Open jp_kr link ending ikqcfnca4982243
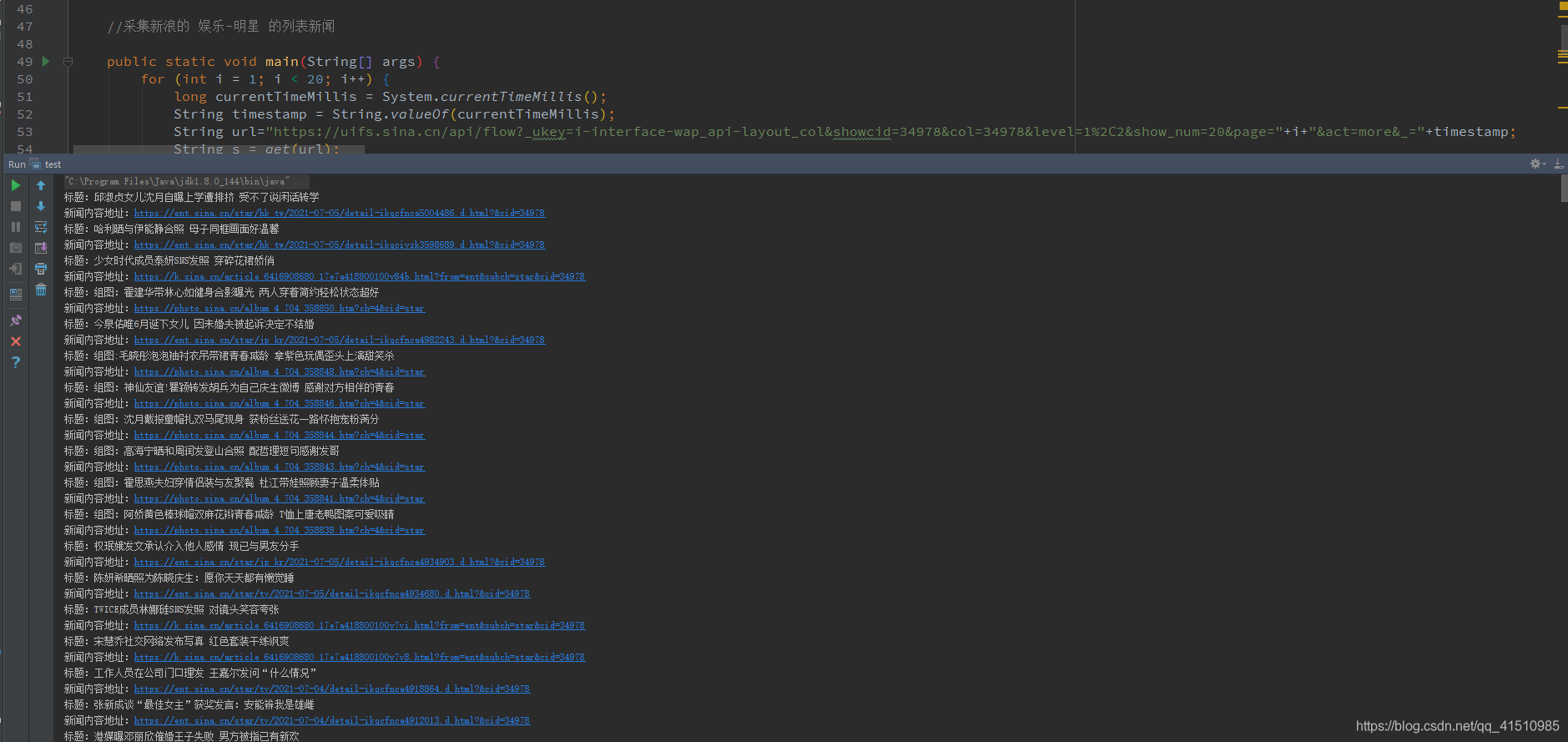 [x=339, y=340]
